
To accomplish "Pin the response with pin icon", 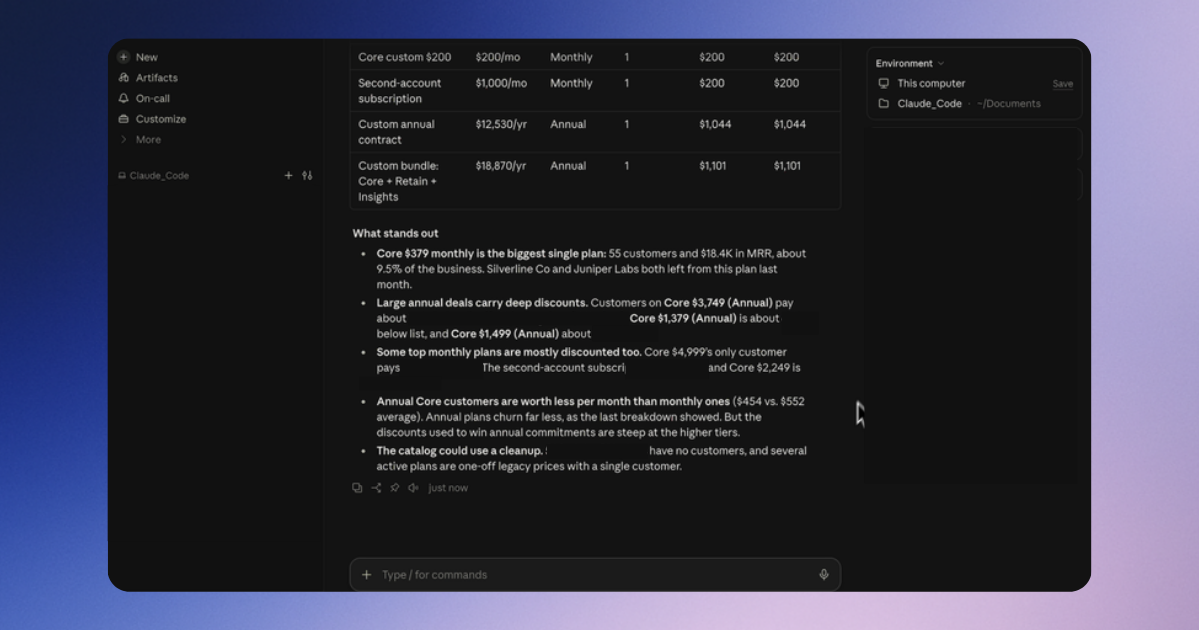I will (395, 488).
